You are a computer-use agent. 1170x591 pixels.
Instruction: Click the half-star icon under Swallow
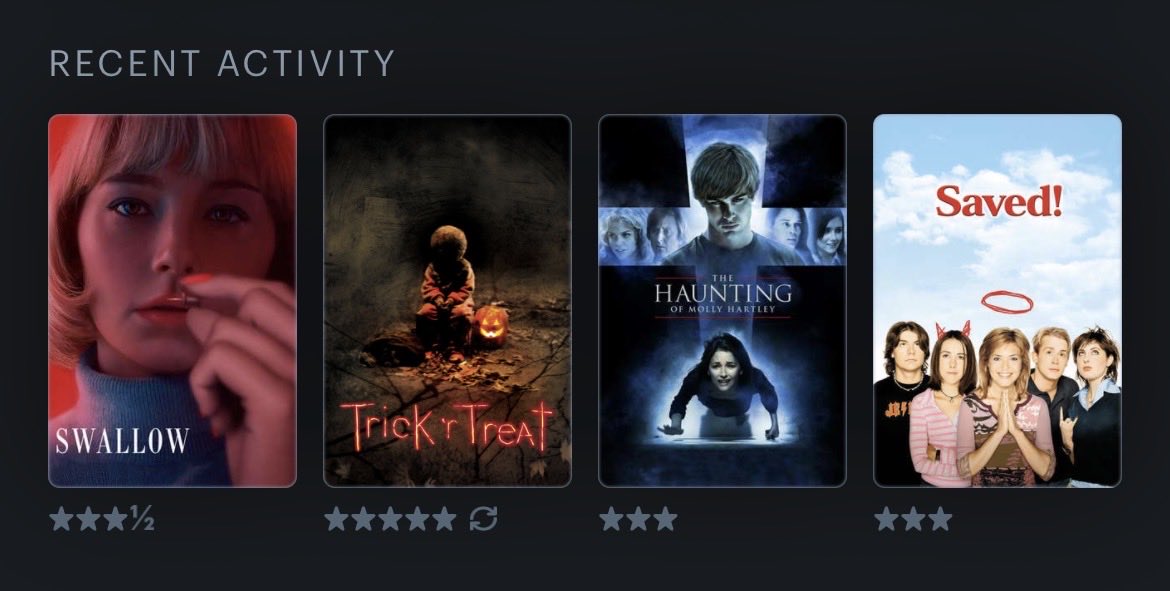(x=143, y=519)
